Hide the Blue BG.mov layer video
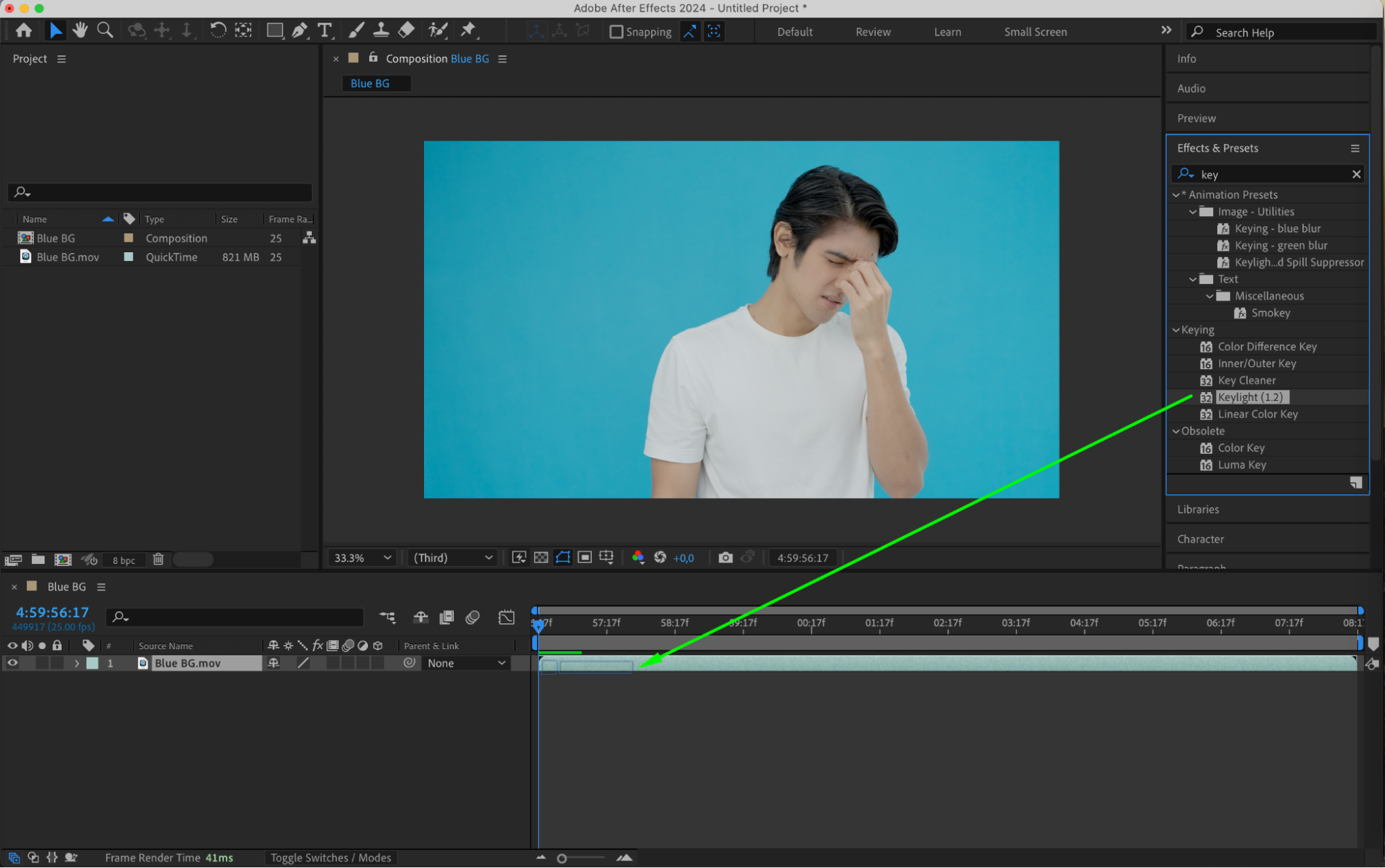 click(x=12, y=663)
